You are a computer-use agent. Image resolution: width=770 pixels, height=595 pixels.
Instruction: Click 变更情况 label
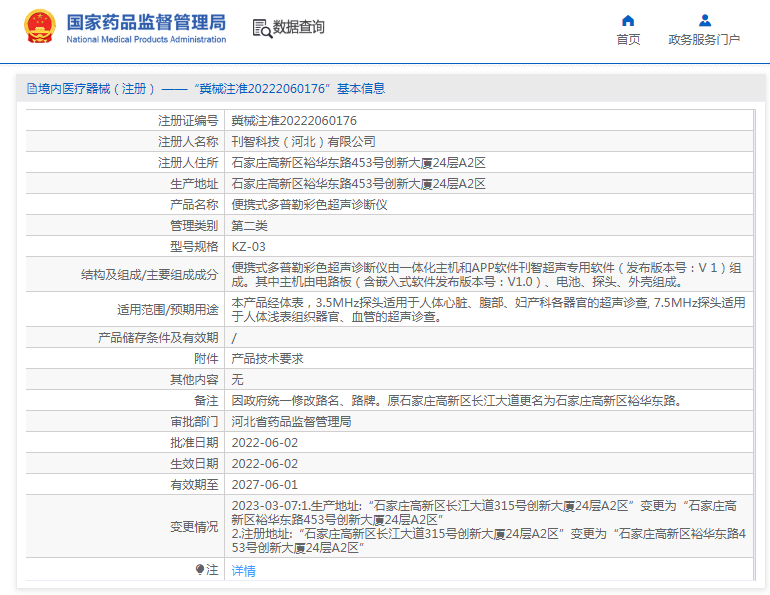tap(194, 527)
